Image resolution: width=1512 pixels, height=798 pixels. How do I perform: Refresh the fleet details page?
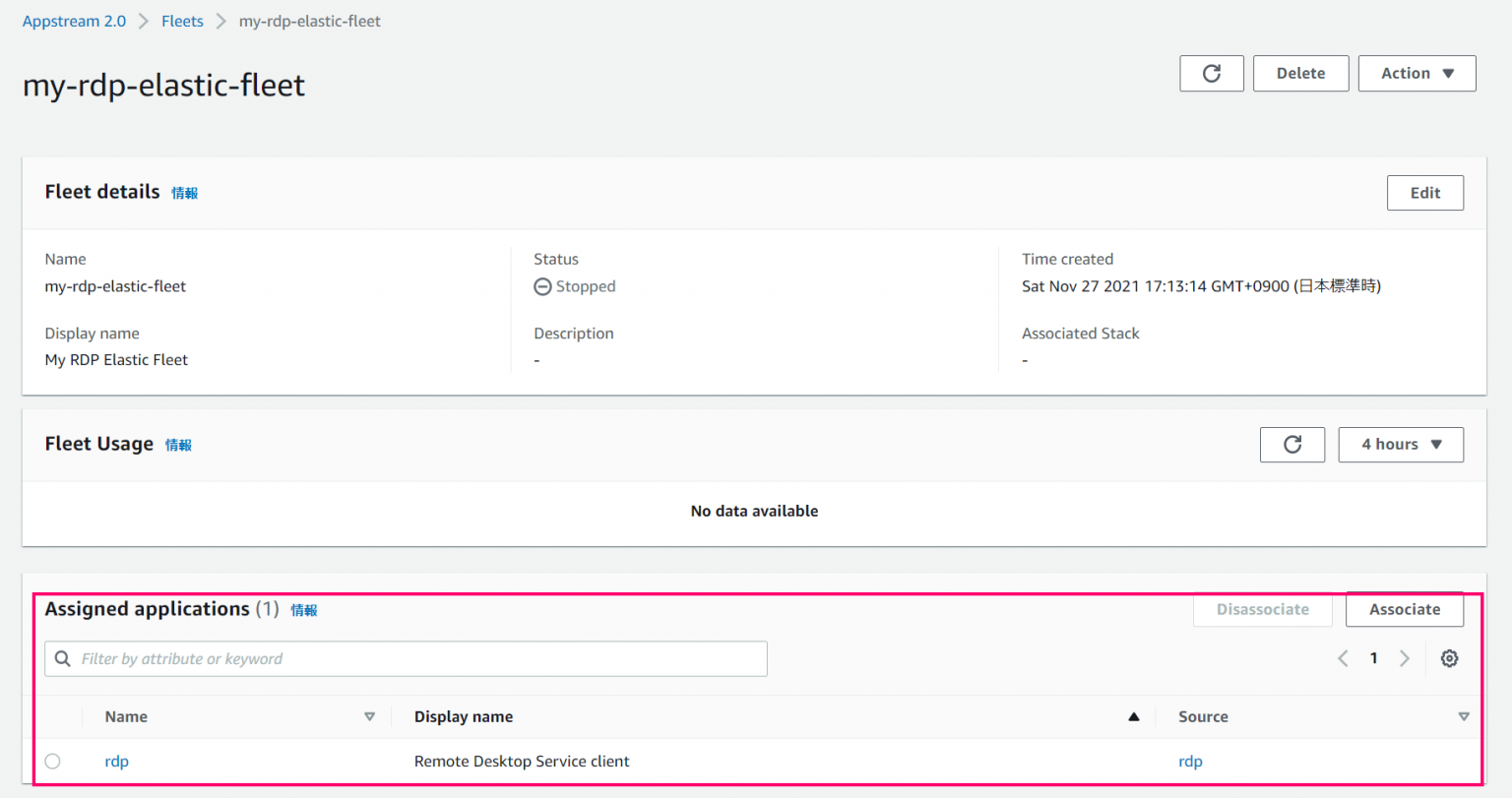pyautogui.click(x=1211, y=73)
